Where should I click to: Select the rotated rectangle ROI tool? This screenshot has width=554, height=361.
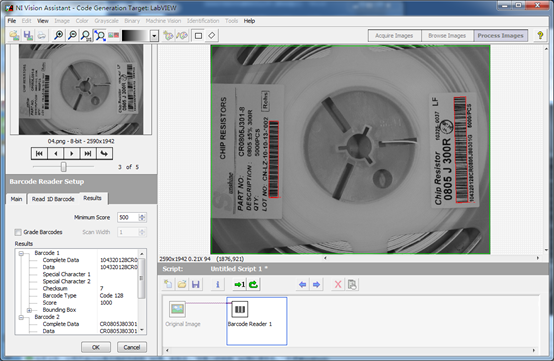click(212, 36)
